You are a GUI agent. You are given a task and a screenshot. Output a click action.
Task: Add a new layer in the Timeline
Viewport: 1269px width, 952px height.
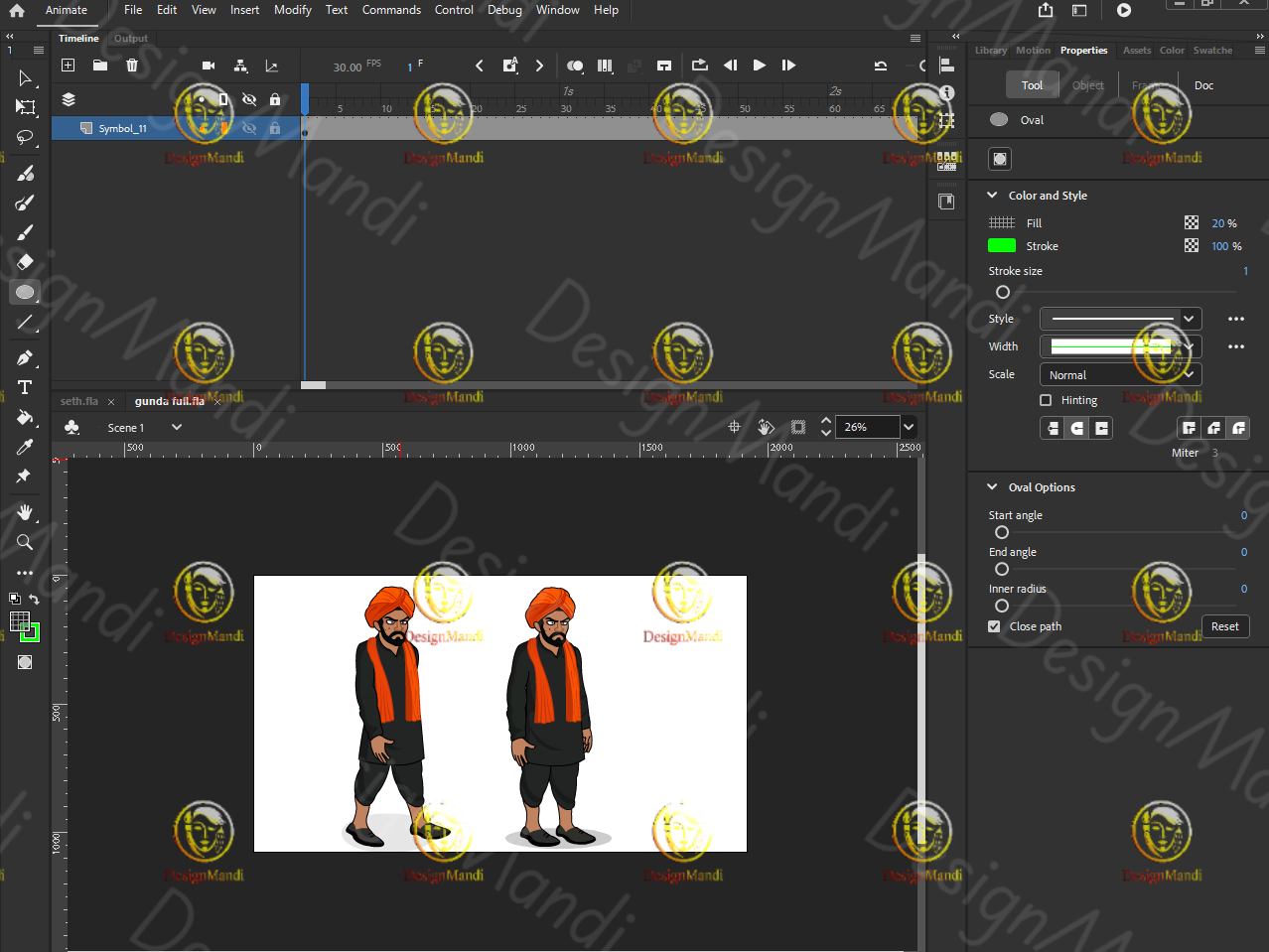coord(68,65)
